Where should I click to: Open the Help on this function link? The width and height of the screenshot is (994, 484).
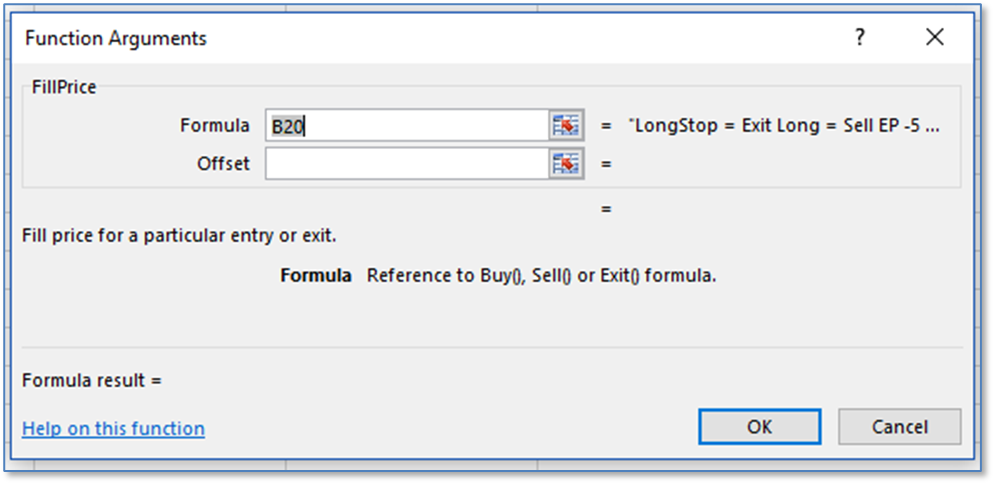pos(113,428)
